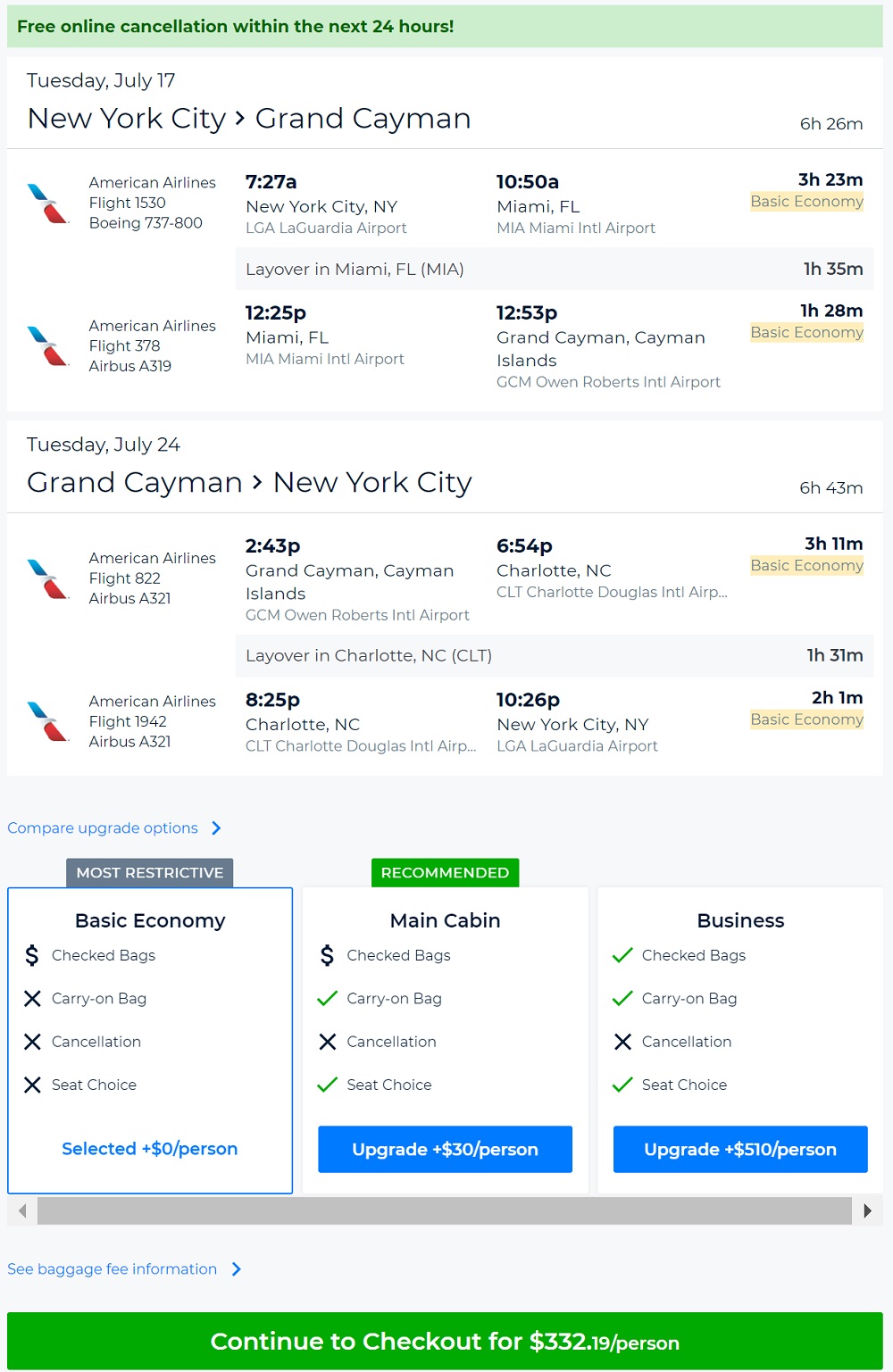This screenshot has height=1372, width=893.
Task: Click American Airlines logo for Flight 1530
Action: pos(48,203)
